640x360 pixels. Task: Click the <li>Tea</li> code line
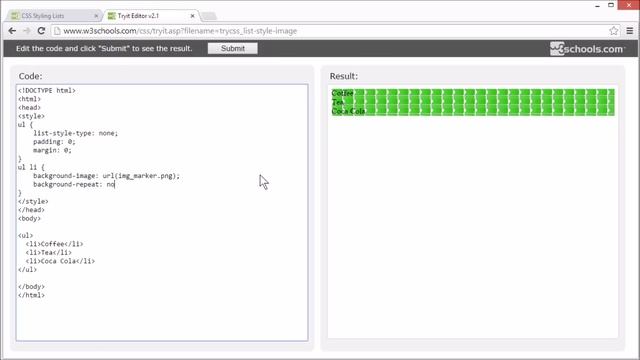coord(49,253)
